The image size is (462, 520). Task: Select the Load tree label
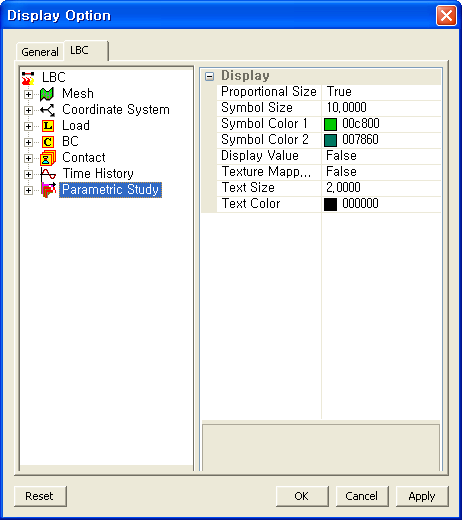coord(76,126)
